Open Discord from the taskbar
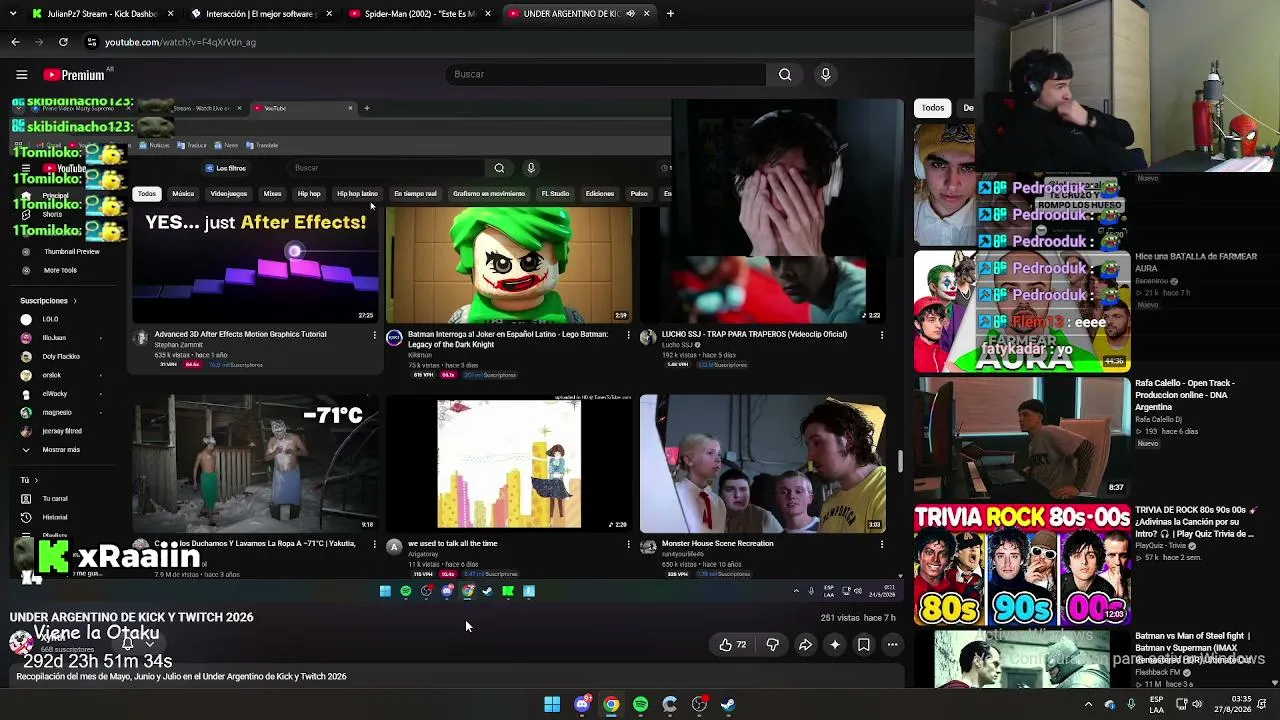Viewport: 1280px width, 720px height. point(582,704)
